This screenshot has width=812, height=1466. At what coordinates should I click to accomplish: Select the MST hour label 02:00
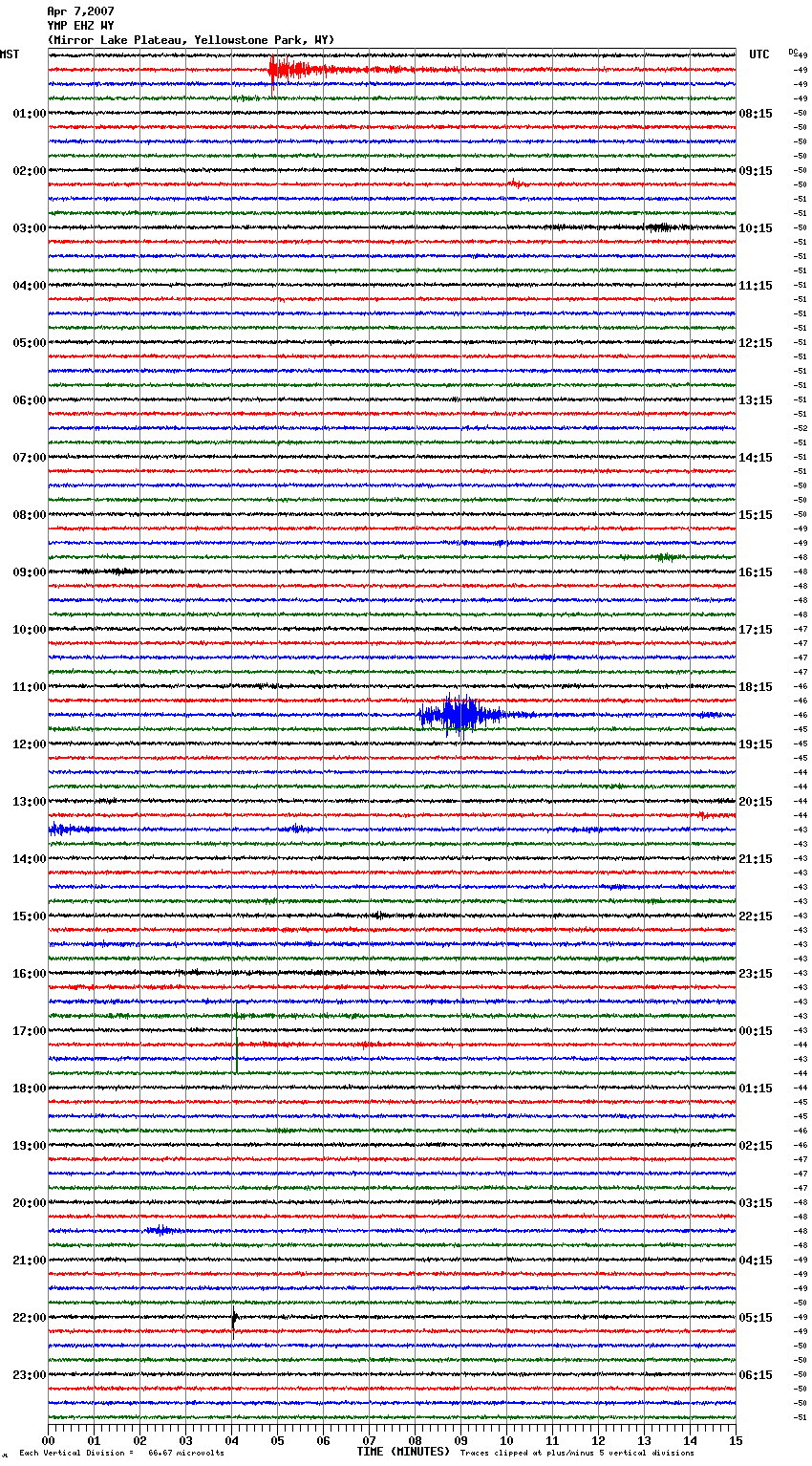(30, 171)
